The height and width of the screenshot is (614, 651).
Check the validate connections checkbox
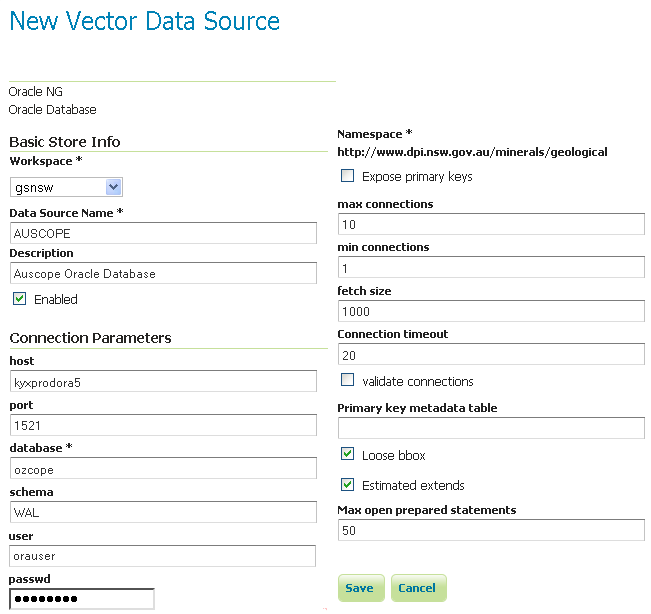click(x=348, y=381)
